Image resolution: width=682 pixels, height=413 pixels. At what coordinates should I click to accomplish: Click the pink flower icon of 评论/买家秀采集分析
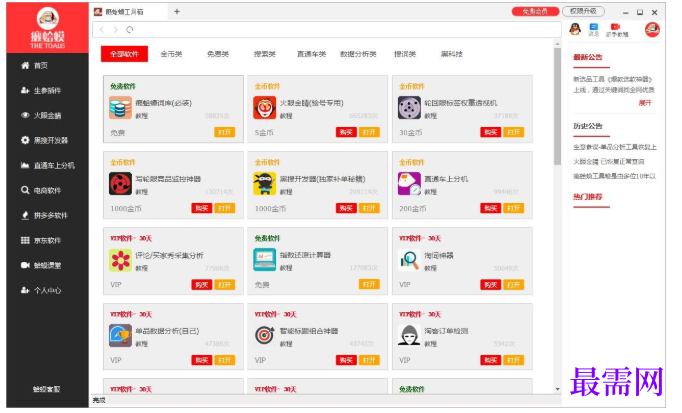[120, 260]
